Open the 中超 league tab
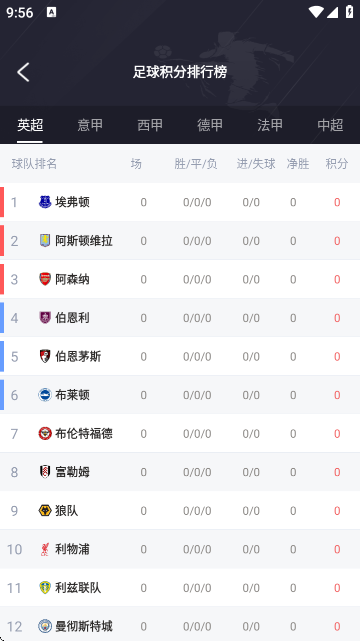Screen dimensions: 360x641 click(330, 125)
